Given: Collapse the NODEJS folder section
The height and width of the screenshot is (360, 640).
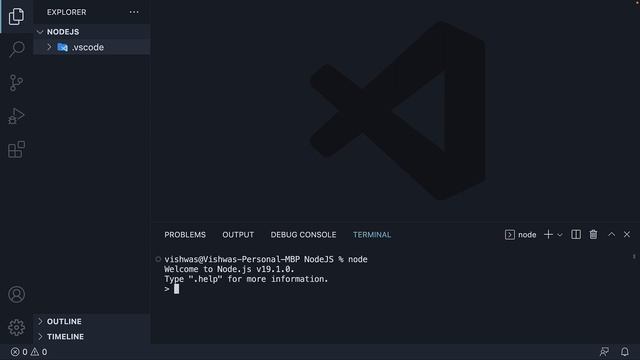Looking at the screenshot, I should 40,32.
